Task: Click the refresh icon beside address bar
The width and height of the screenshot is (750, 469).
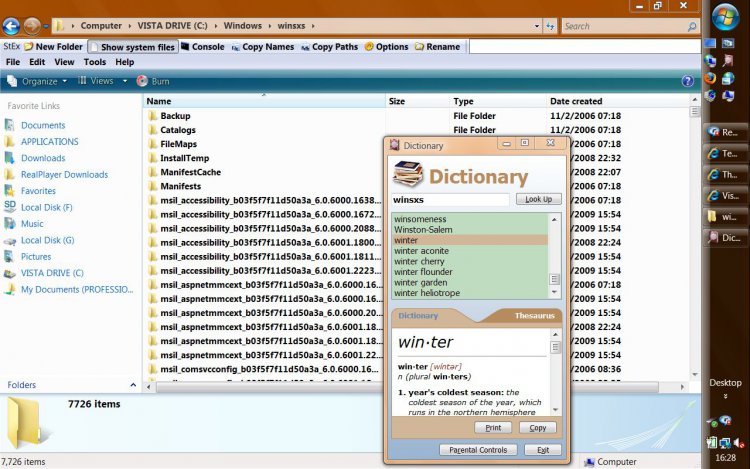Action: tap(550, 26)
